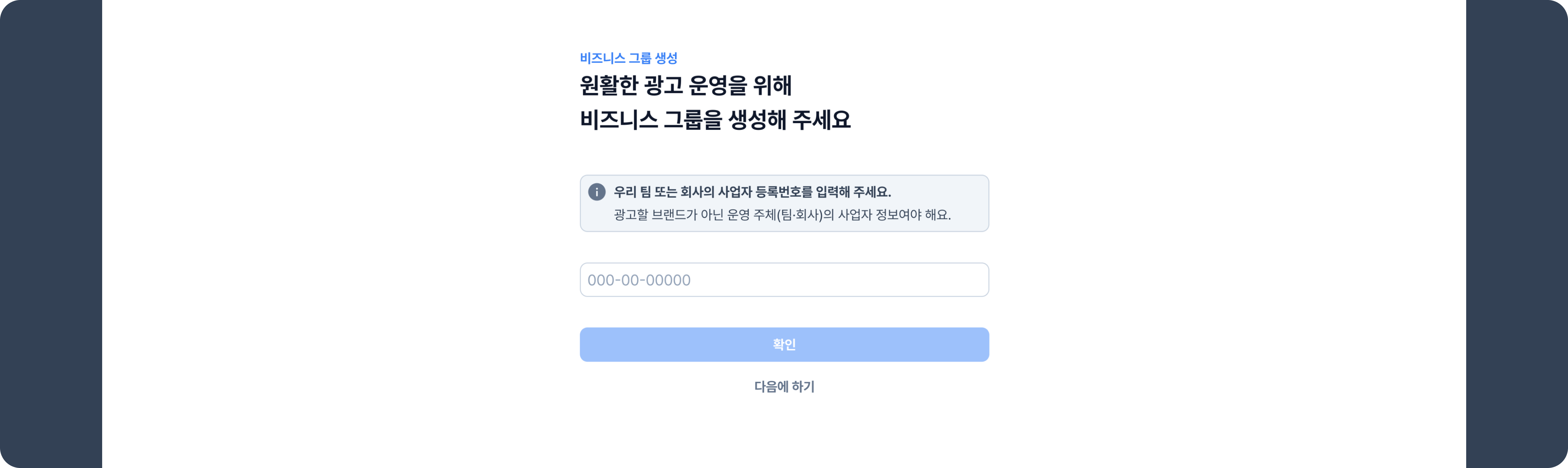The height and width of the screenshot is (468, 1568).
Task: Click the dark panel on the left edge
Action: click(51, 234)
